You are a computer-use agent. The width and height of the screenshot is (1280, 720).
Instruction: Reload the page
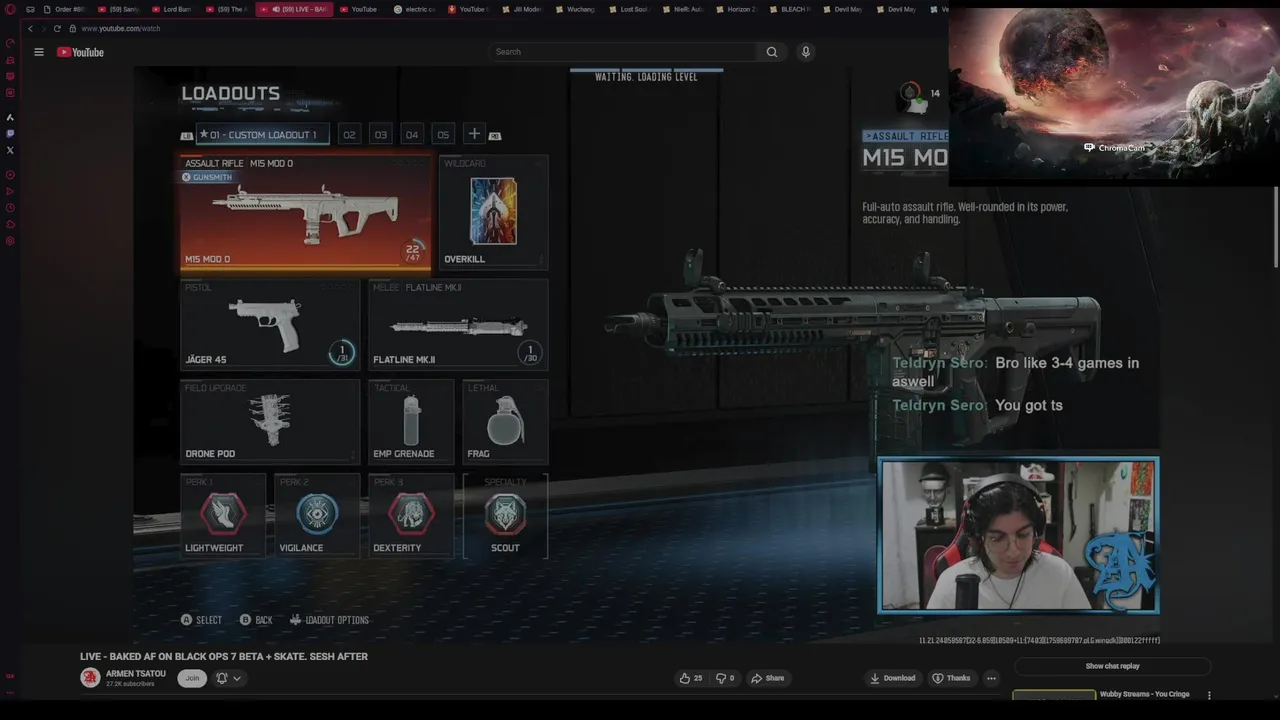[57, 28]
